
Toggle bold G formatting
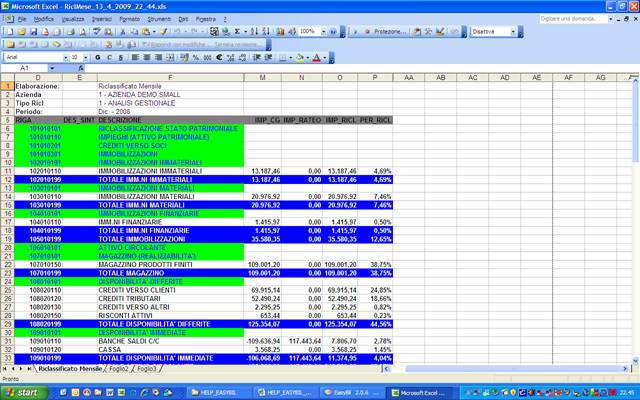(x=98, y=58)
